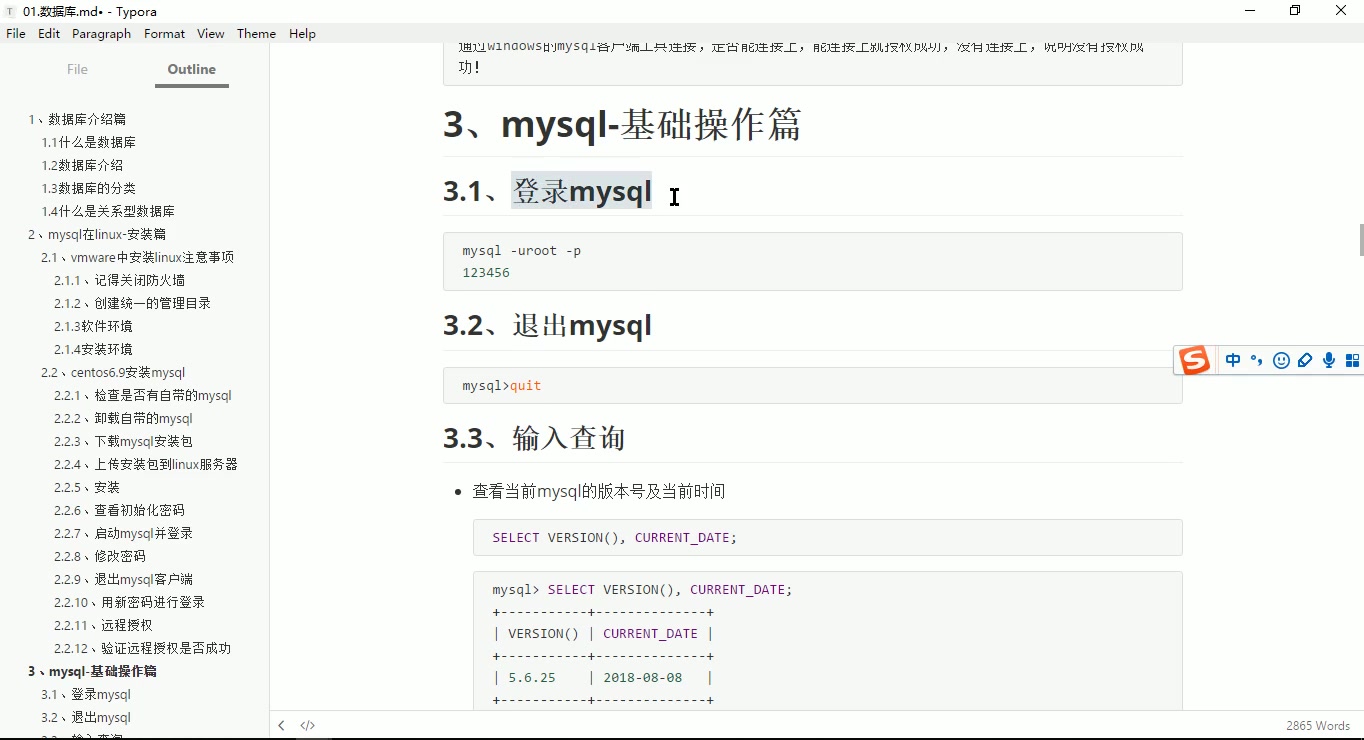Select outline 2.2、centos6.9安装mysql
The image size is (1364, 740).
click(x=113, y=372)
